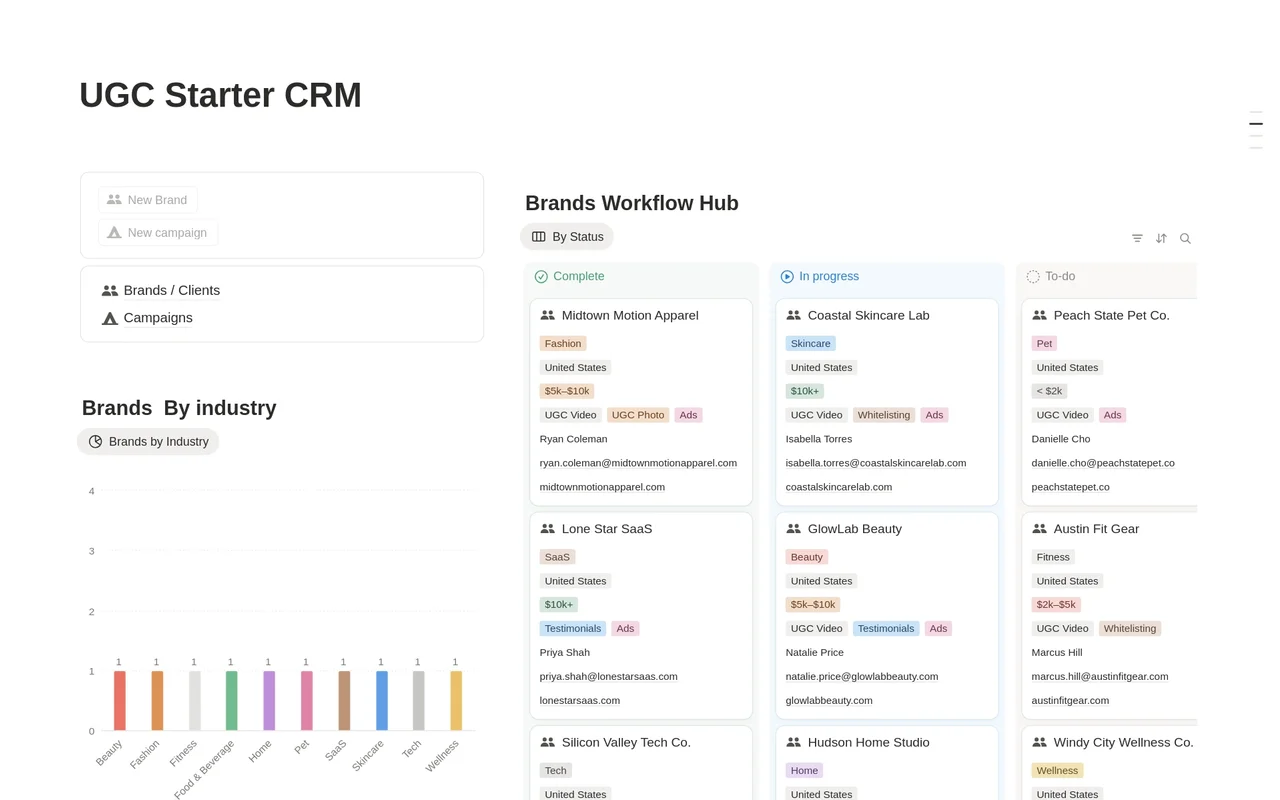Click the Complete status checkmark icon

pos(541,277)
